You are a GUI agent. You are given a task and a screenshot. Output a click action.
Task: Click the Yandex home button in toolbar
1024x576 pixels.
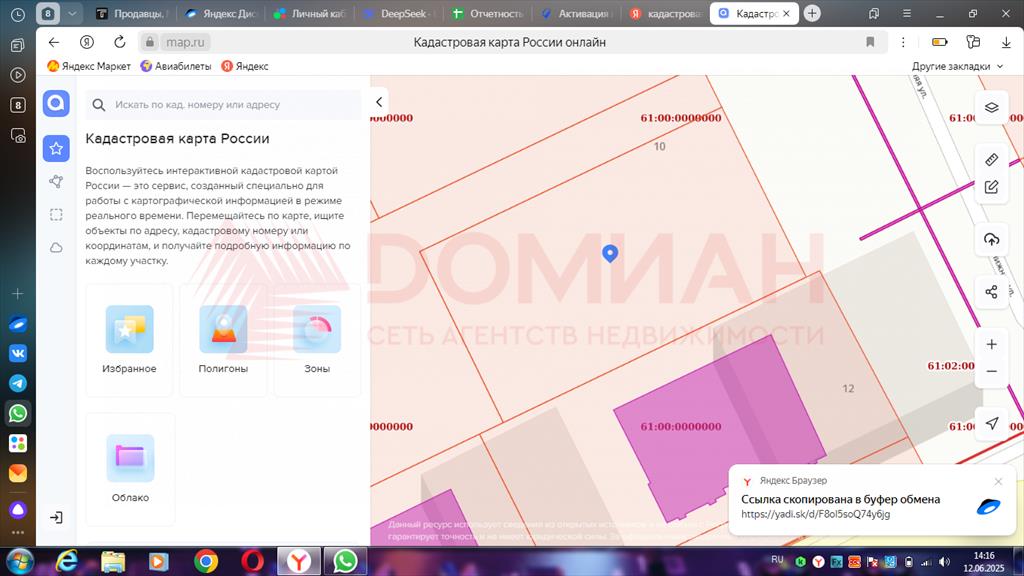tap(87, 42)
